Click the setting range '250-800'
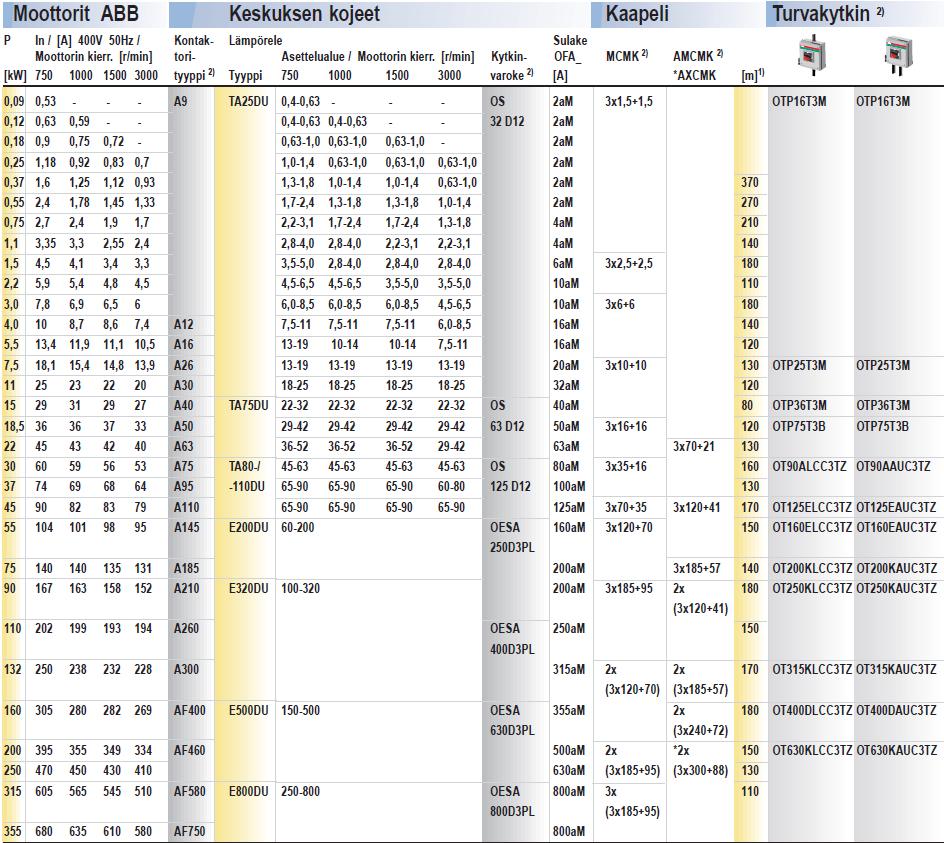 pos(300,791)
